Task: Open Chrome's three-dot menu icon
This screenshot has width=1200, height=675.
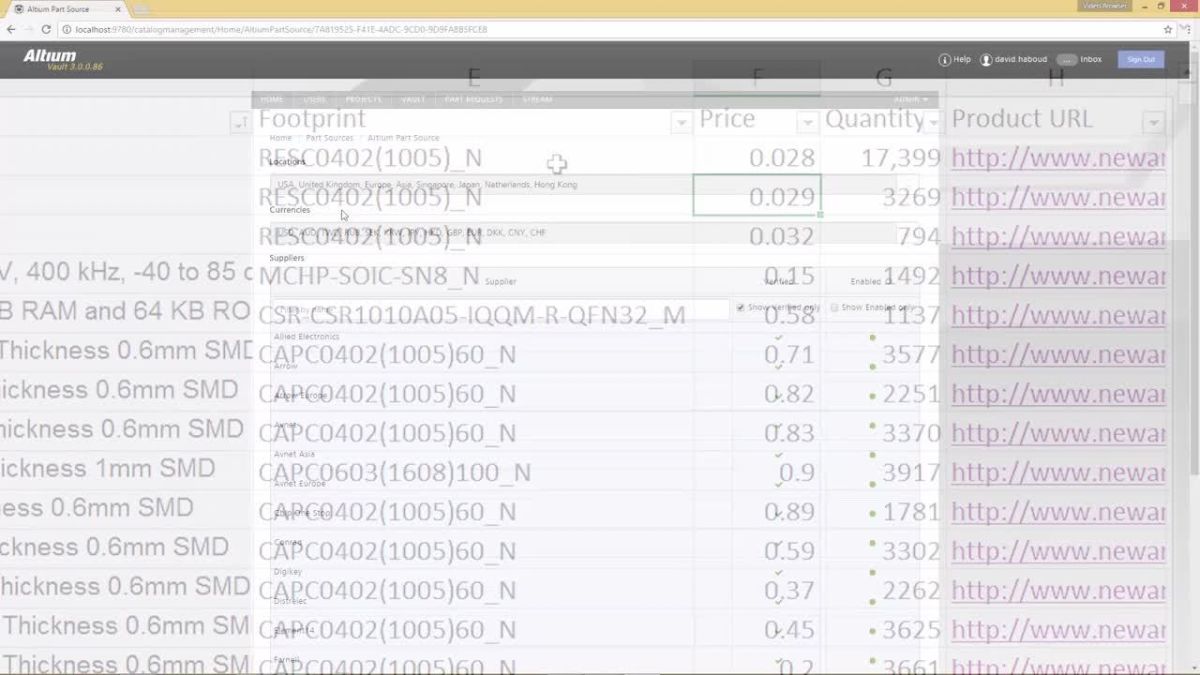Action: tap(1188, 29)
